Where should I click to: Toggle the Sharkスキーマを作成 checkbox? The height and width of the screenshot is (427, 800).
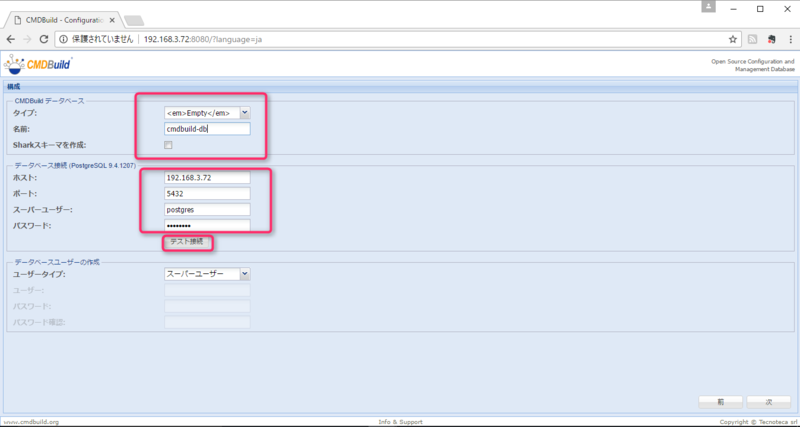pyautogui.click(x=168, y=145)
